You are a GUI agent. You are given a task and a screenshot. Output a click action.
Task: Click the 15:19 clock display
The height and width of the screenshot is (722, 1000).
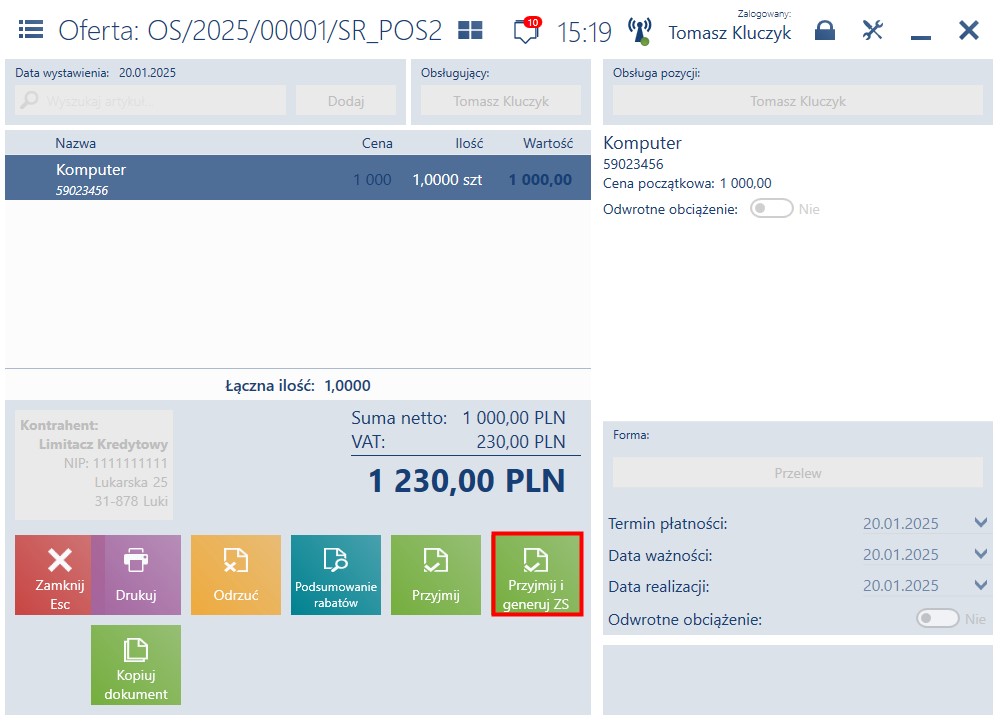pos(584,32)
